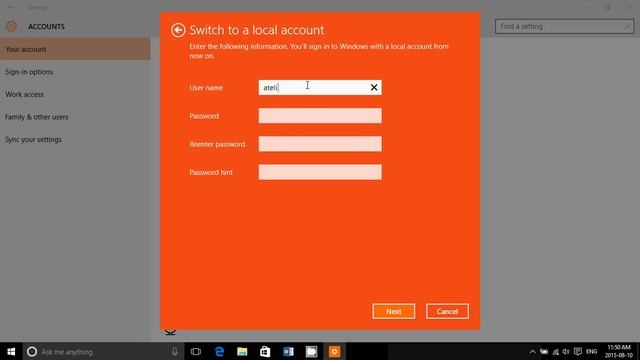
Task: Click the Ask me anything search box
Action: click(102, 351)
